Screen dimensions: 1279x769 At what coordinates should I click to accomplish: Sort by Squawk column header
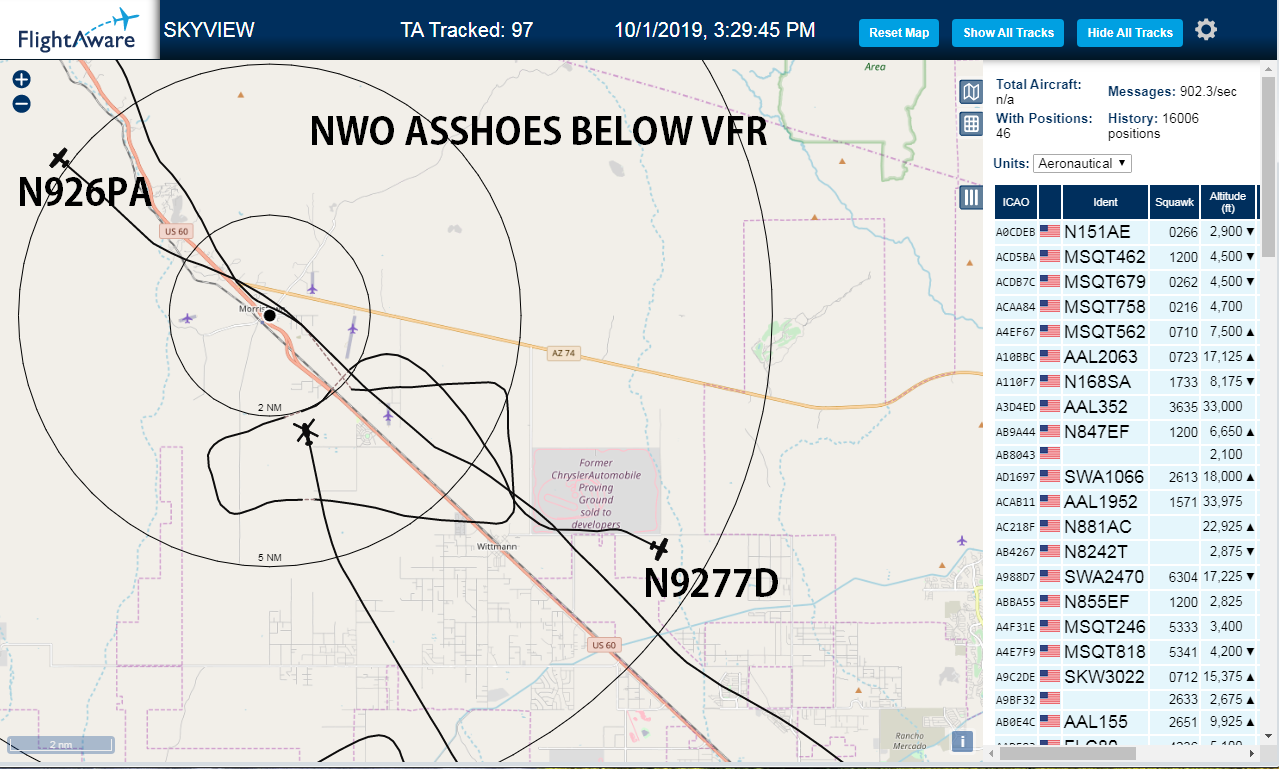pos(1174,202)
